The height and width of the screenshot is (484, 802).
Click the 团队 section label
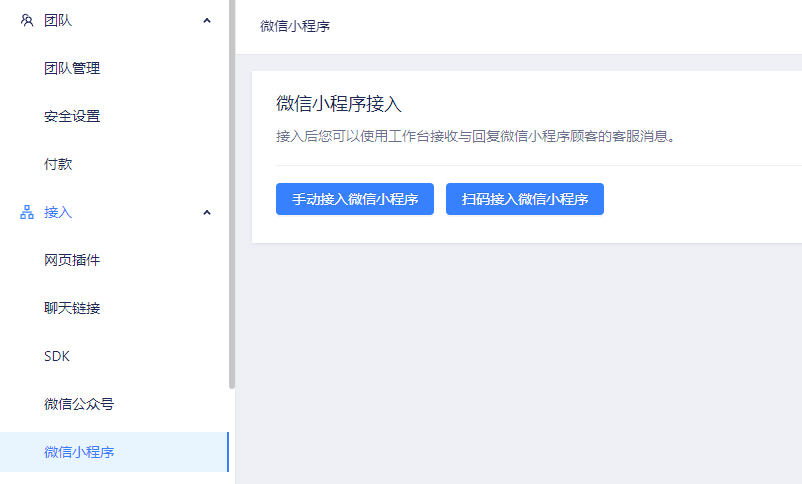[x=58, y=20]
